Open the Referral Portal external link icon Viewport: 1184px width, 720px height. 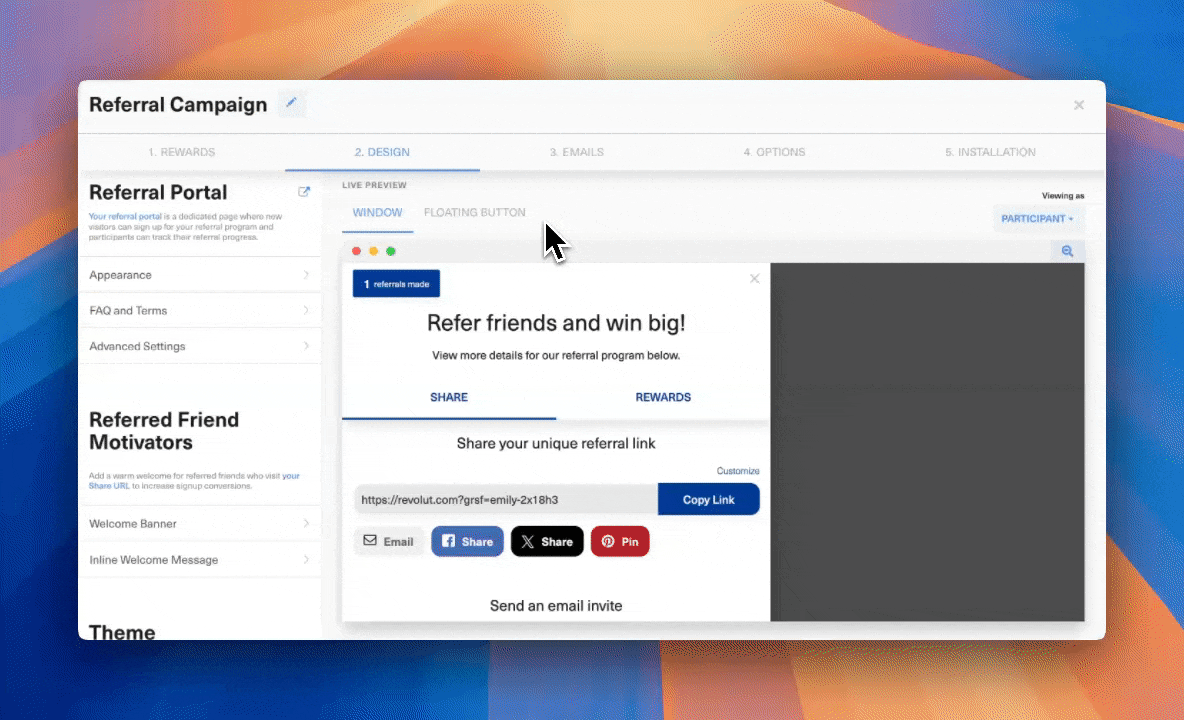click(304, 191)
